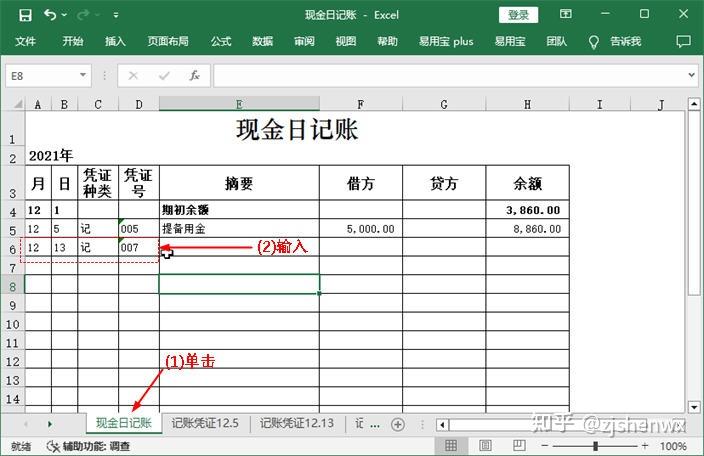
Task: Click the add new sheet plus button
Action: [x=397, y=424]
